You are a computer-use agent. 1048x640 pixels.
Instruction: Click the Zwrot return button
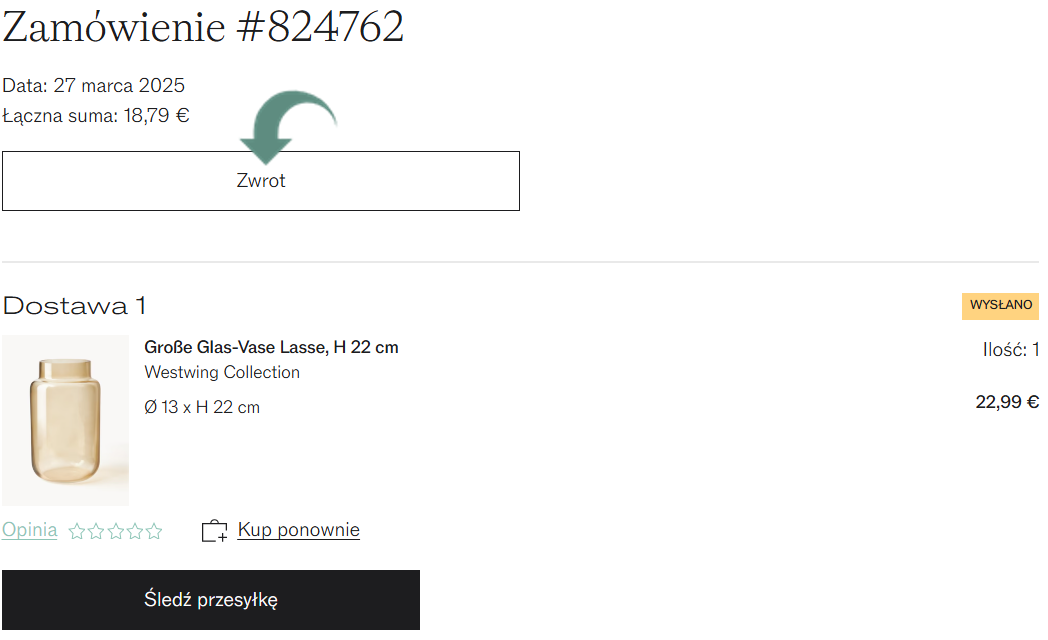[x=261, y=181]
